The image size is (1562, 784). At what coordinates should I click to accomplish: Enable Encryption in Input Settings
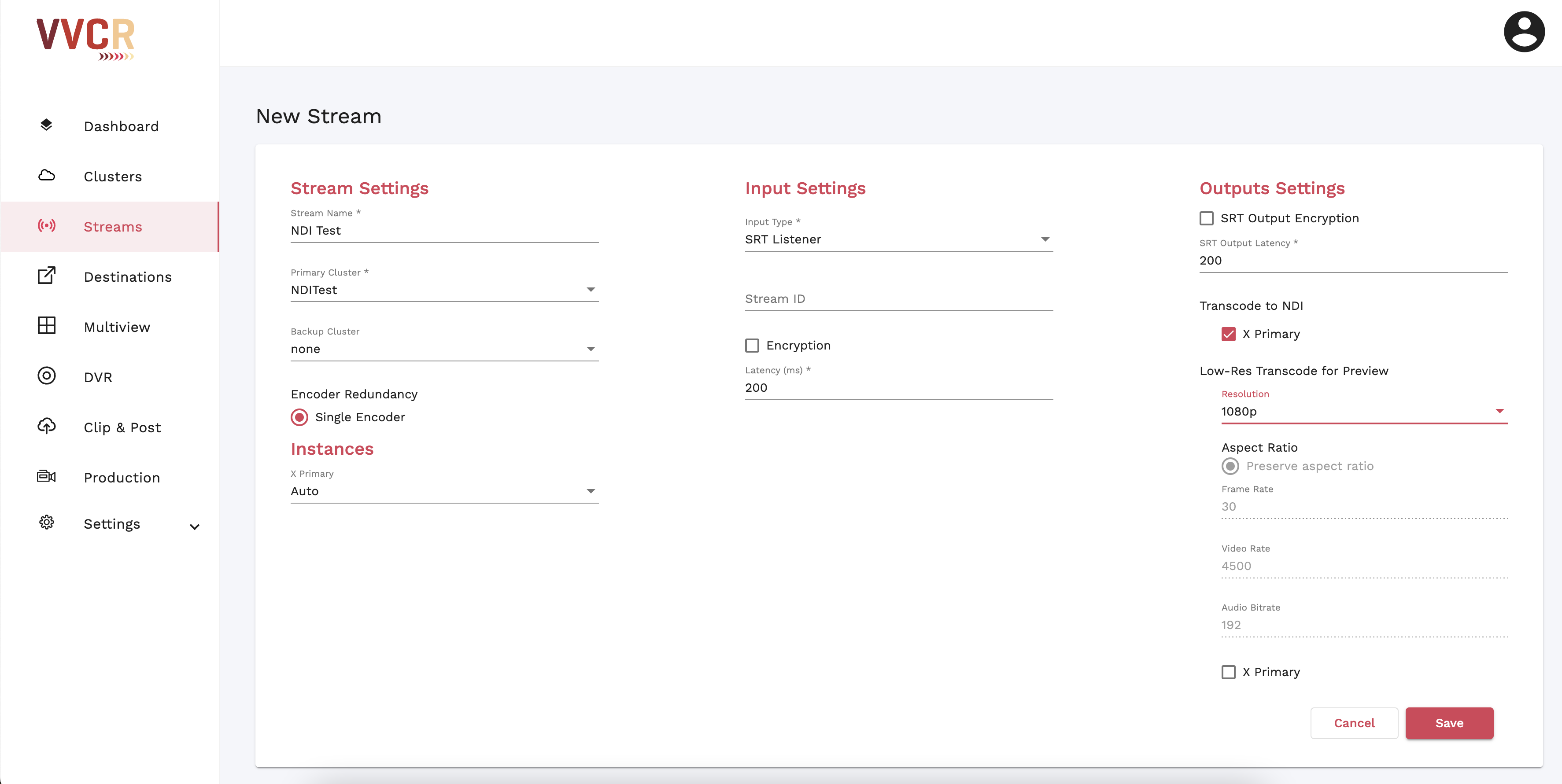tap(752, 346)
